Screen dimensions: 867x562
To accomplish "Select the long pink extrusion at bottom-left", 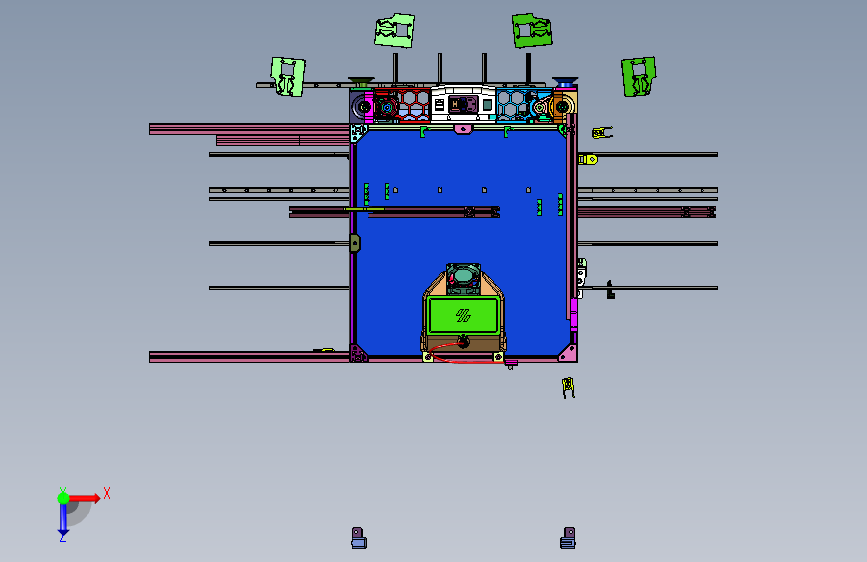I will click(x=249, y=357).
